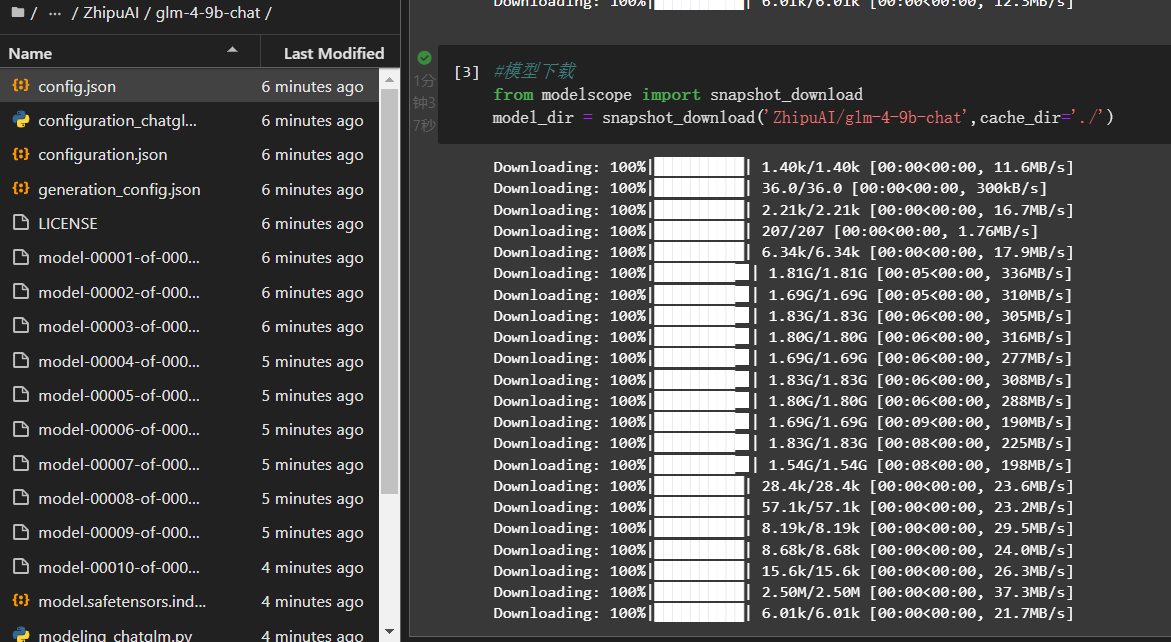This screenshot has height=642, width=1171.
Task: Click the root folder icon in breadcrumb
Action: point(18,13)
